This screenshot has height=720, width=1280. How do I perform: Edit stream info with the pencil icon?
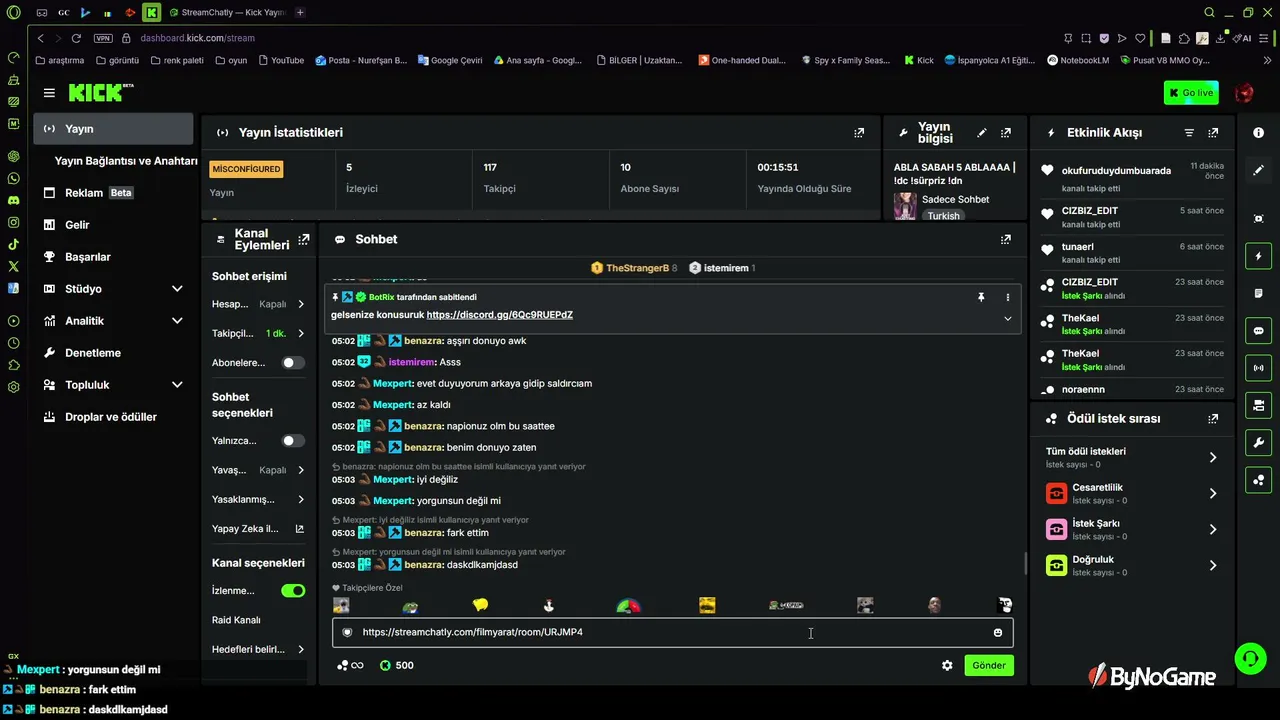click(x=982, y=132)
